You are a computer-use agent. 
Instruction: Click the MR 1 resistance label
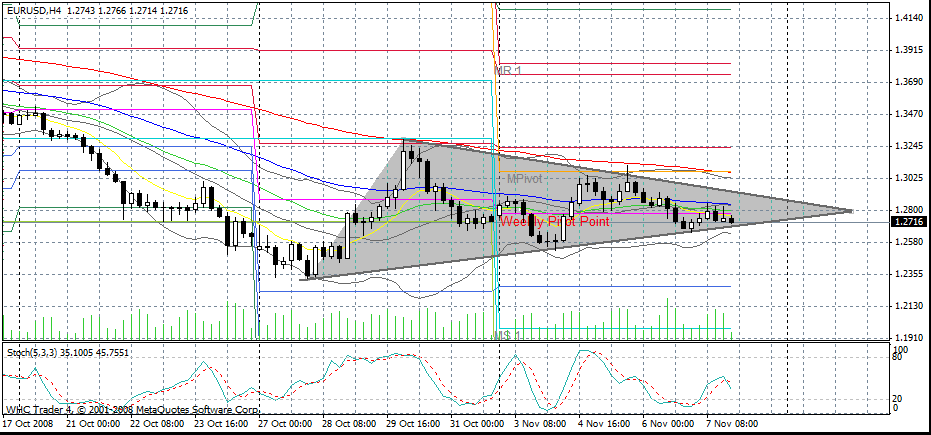coord(509,70)
